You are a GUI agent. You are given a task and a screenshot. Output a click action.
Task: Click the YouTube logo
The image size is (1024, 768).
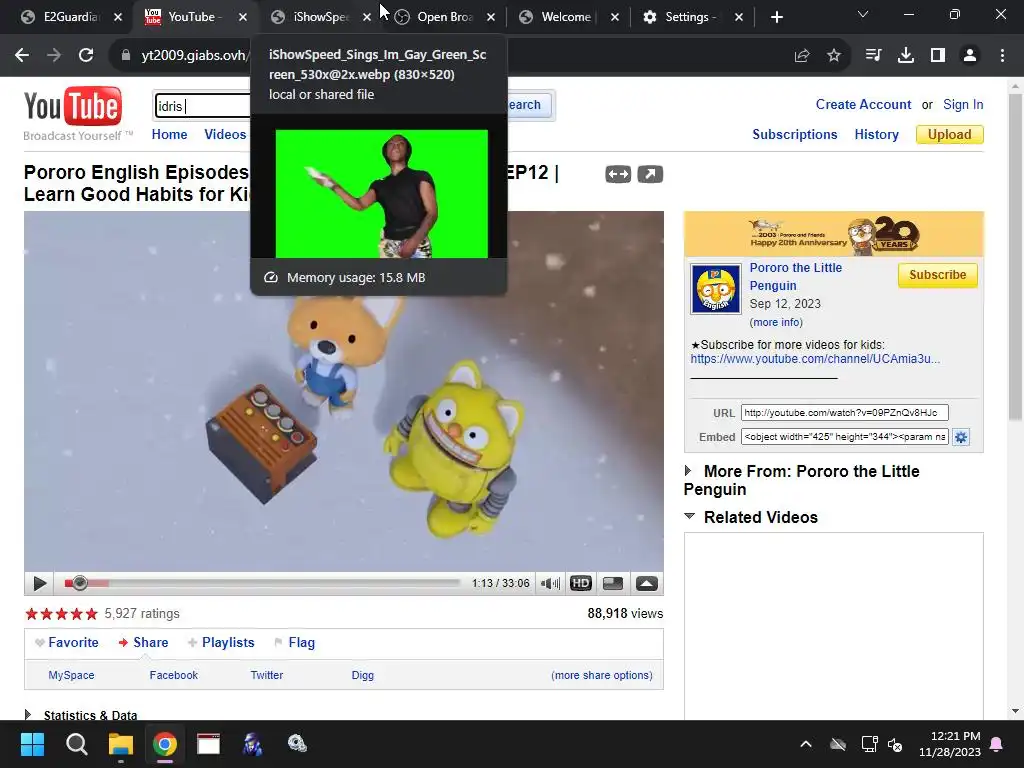72,106
